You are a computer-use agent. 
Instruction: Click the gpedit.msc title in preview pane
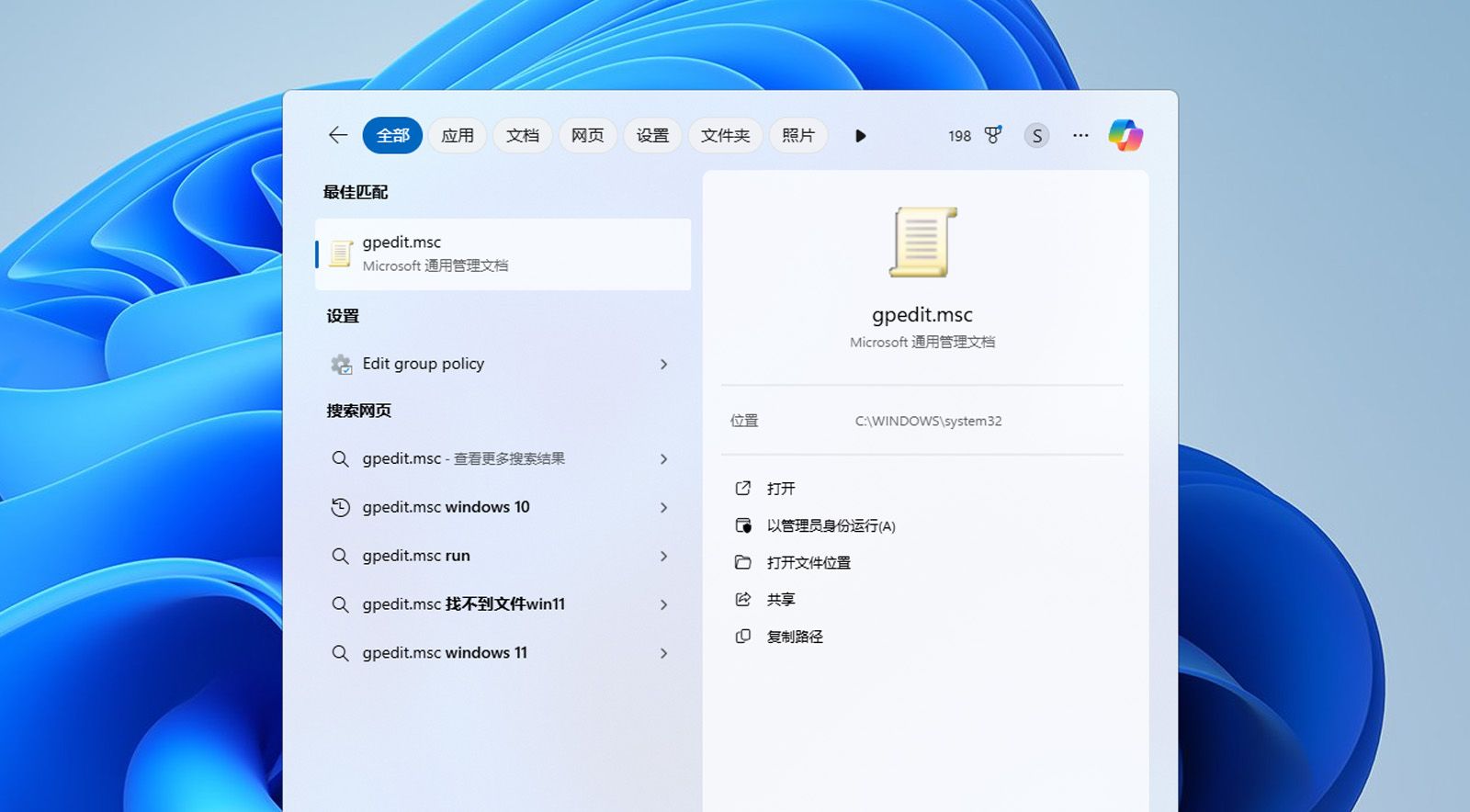coord(922,315)
